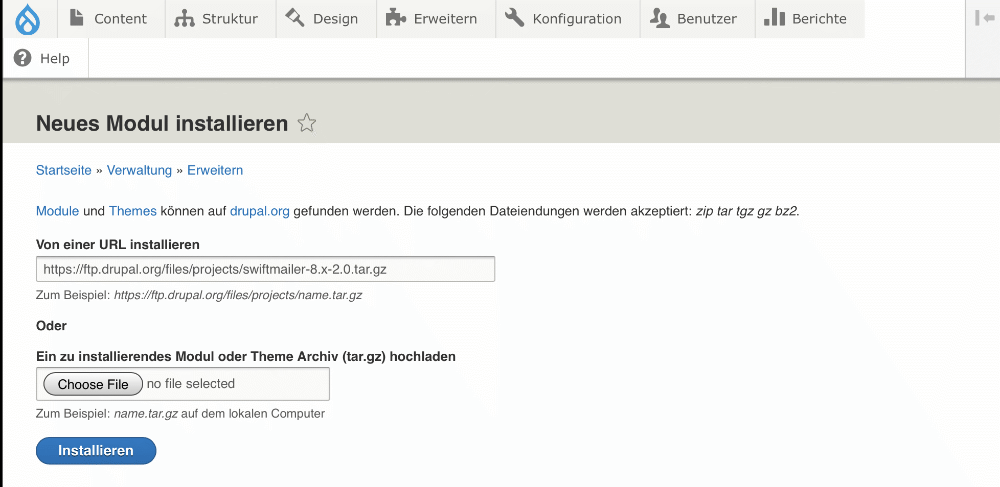Image resolution: width=1000 pixels, height=487 pixels.
Task: Click the 'no file selected' text
Action: click(x=191, y=384)
